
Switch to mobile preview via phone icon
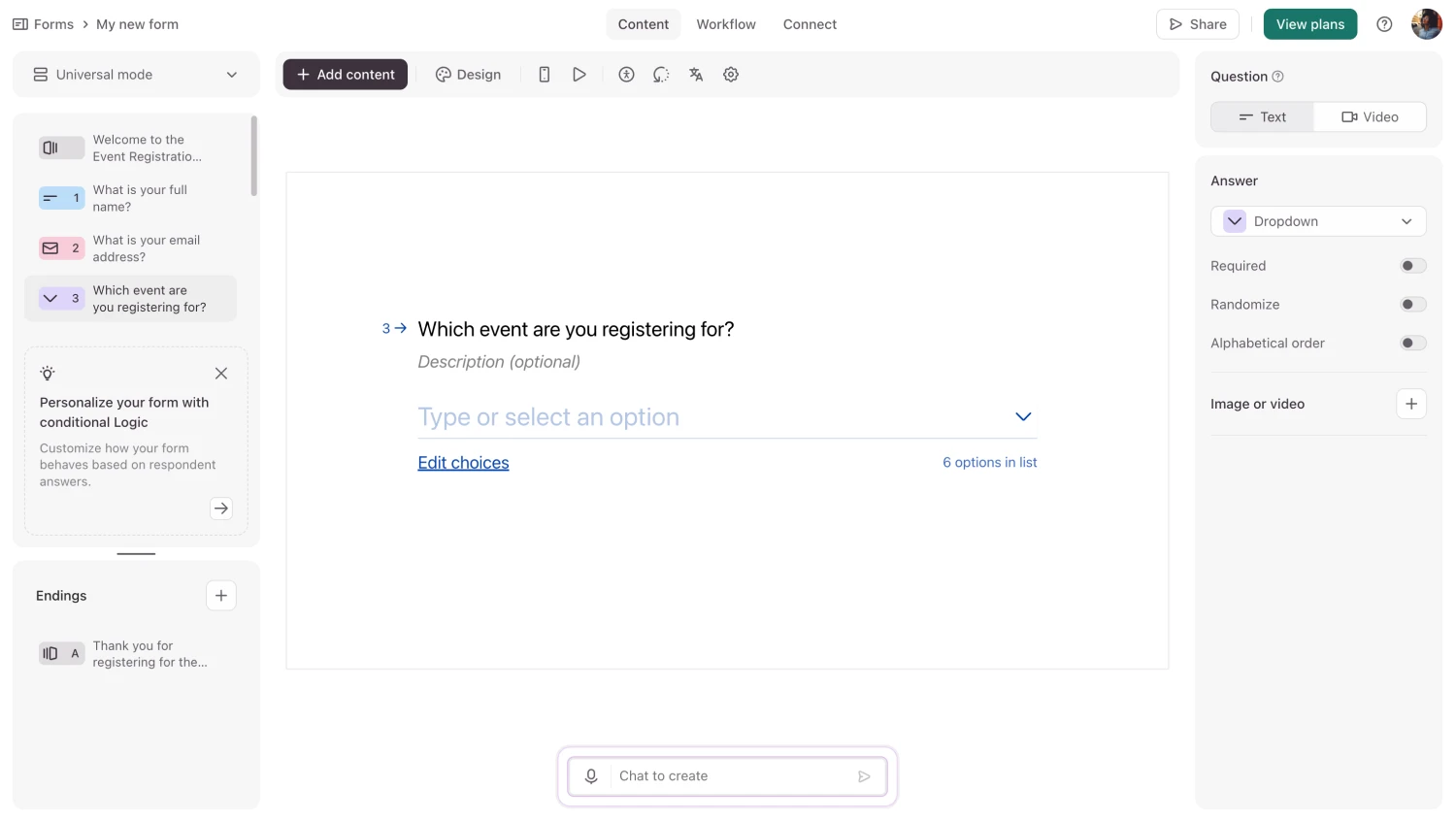[x=545, y=74]
